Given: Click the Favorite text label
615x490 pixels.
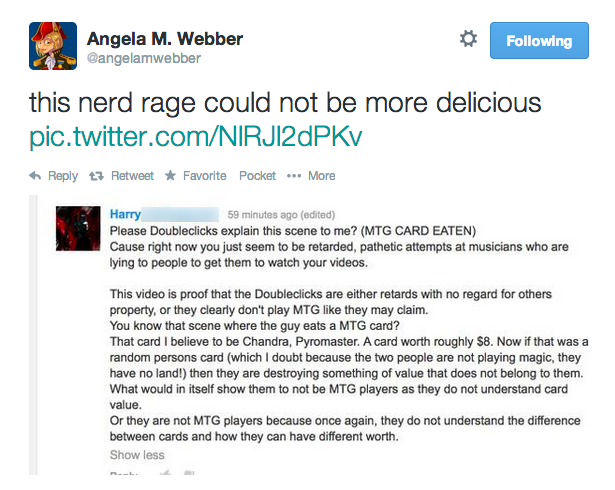Looking at the screenshot, I should pos(204,176).
